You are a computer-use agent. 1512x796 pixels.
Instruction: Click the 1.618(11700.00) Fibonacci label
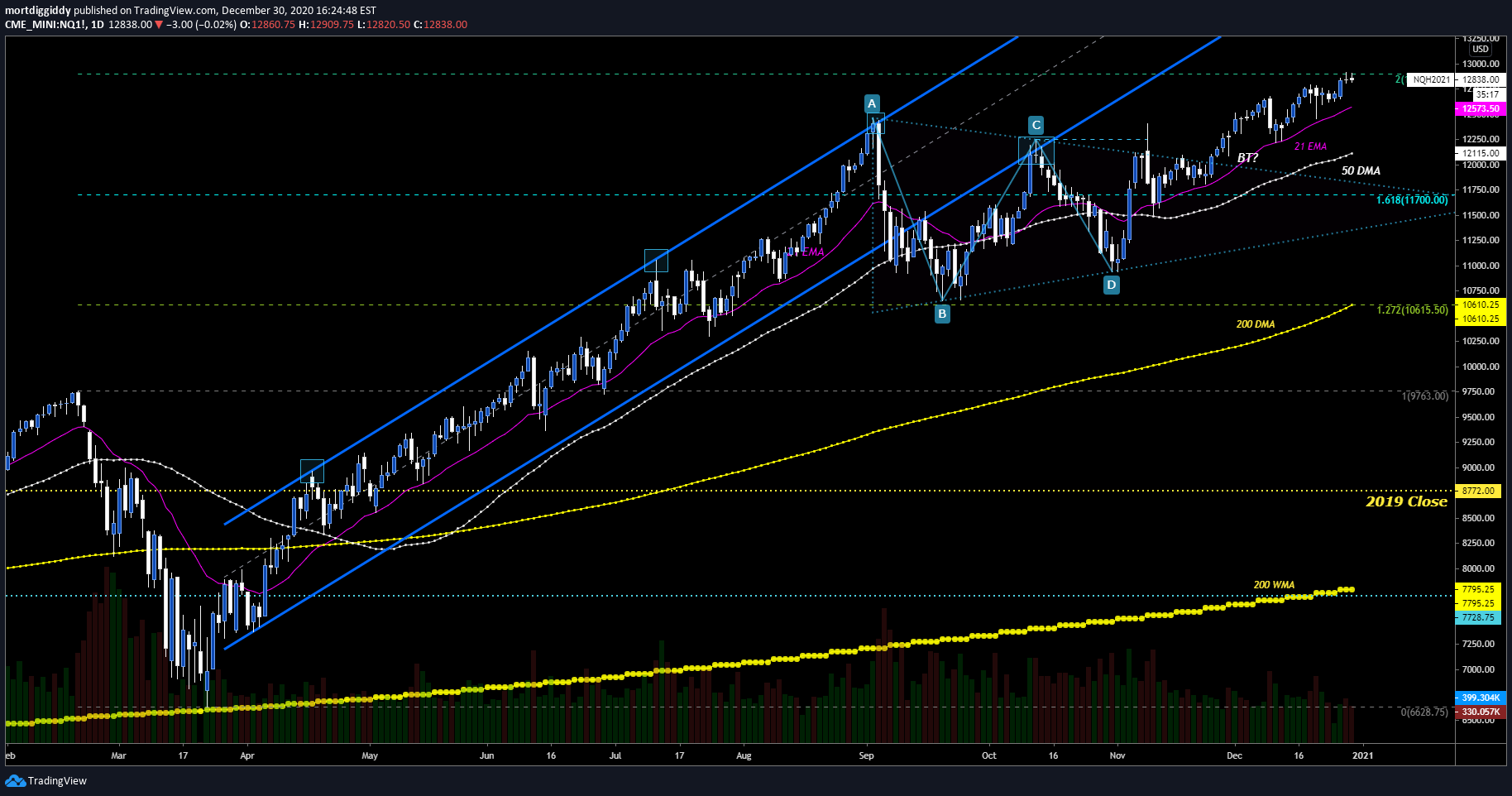pos(1412,200)
